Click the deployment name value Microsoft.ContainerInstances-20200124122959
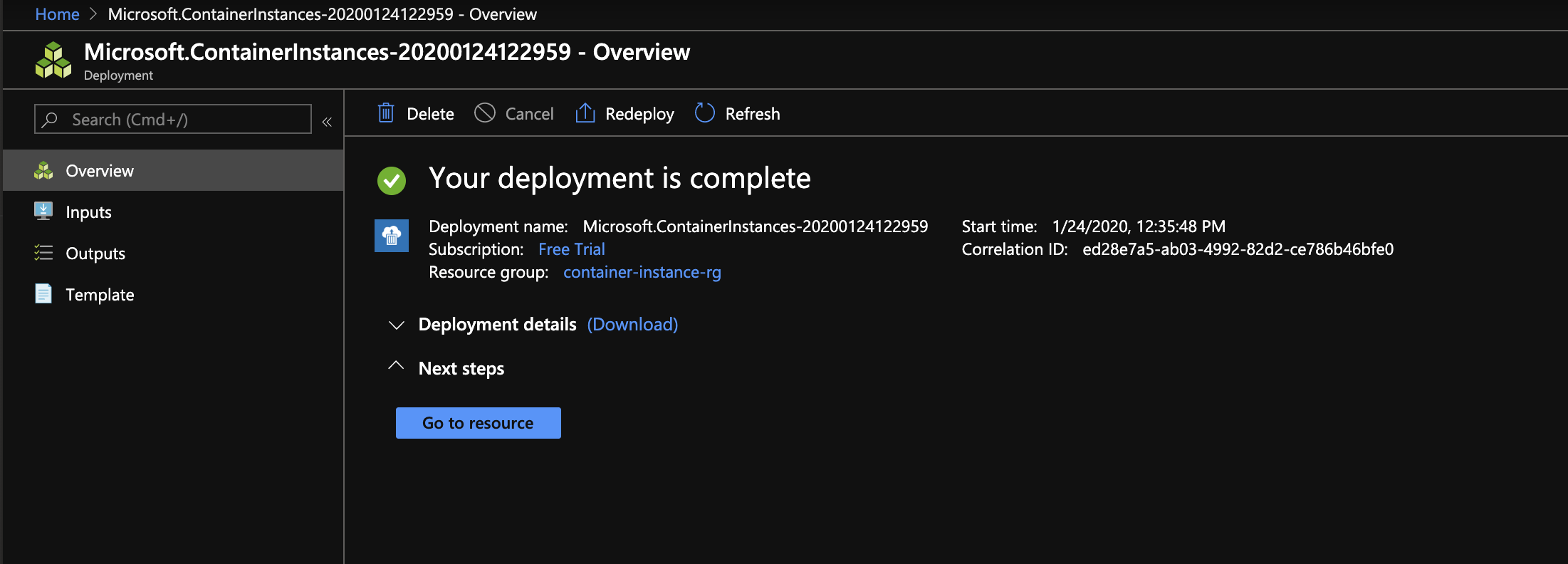Image resolution: width=1568 pixels, height=564 pixels. pos(756,226)
